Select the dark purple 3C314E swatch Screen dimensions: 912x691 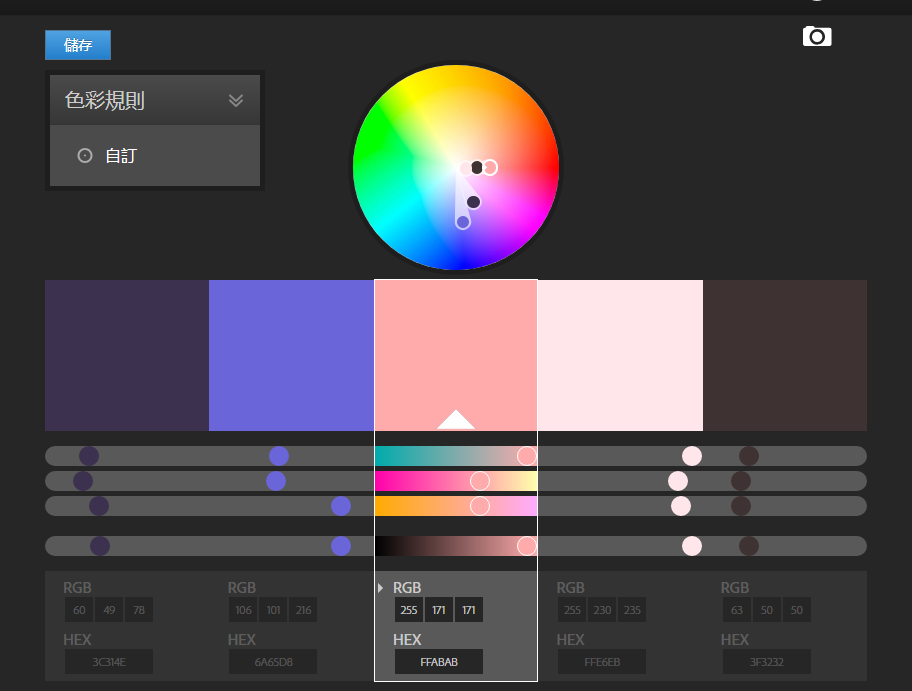tap(127, 355)
